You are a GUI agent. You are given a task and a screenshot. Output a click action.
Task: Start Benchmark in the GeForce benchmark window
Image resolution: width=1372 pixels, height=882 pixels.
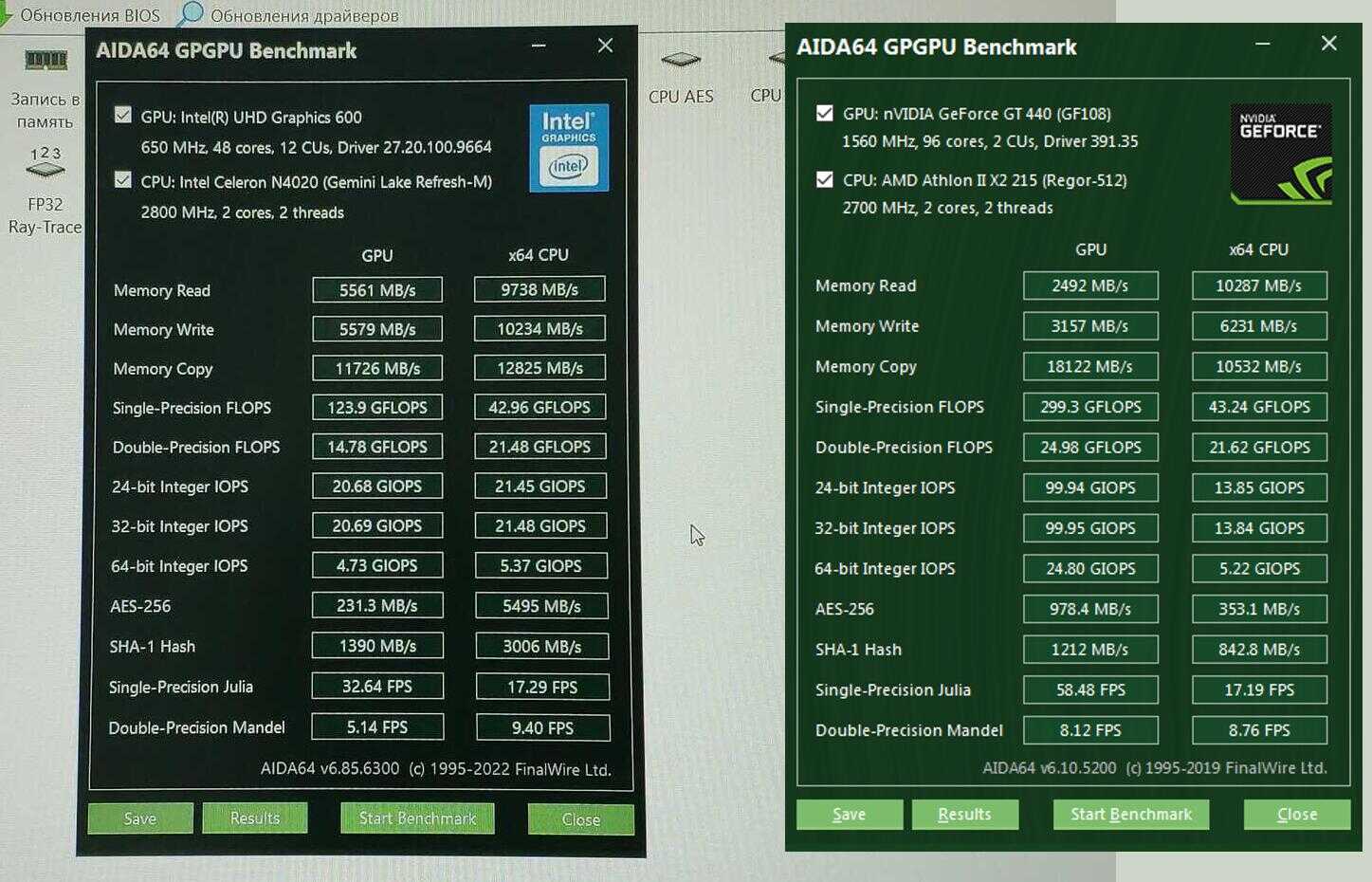[x=1131, y=815]
